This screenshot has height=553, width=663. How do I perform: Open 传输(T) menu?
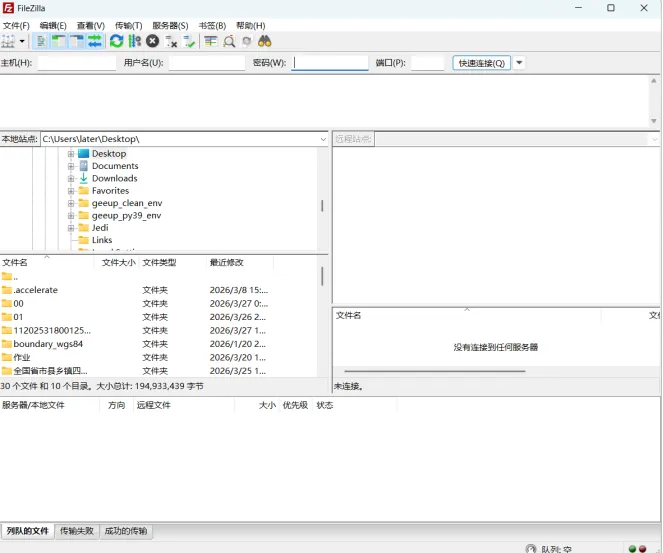(129, 26)
